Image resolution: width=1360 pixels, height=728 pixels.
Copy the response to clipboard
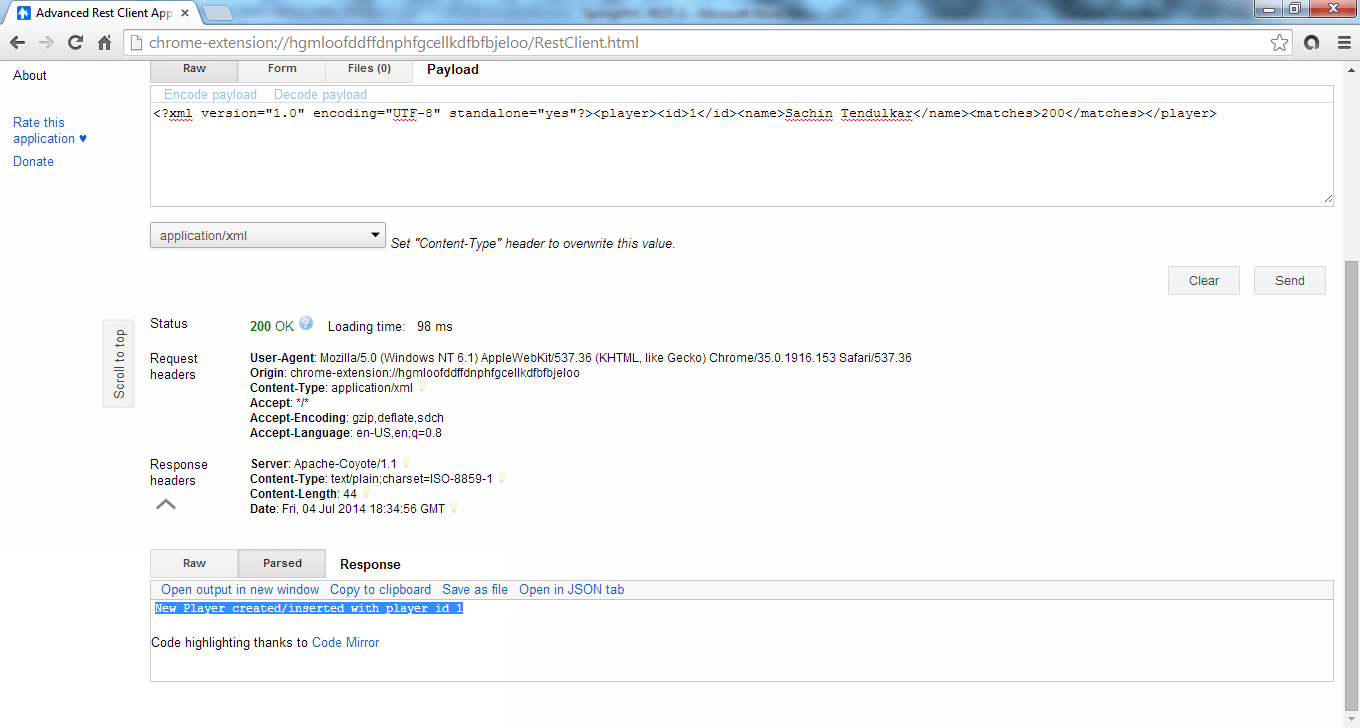click(380, 589)
